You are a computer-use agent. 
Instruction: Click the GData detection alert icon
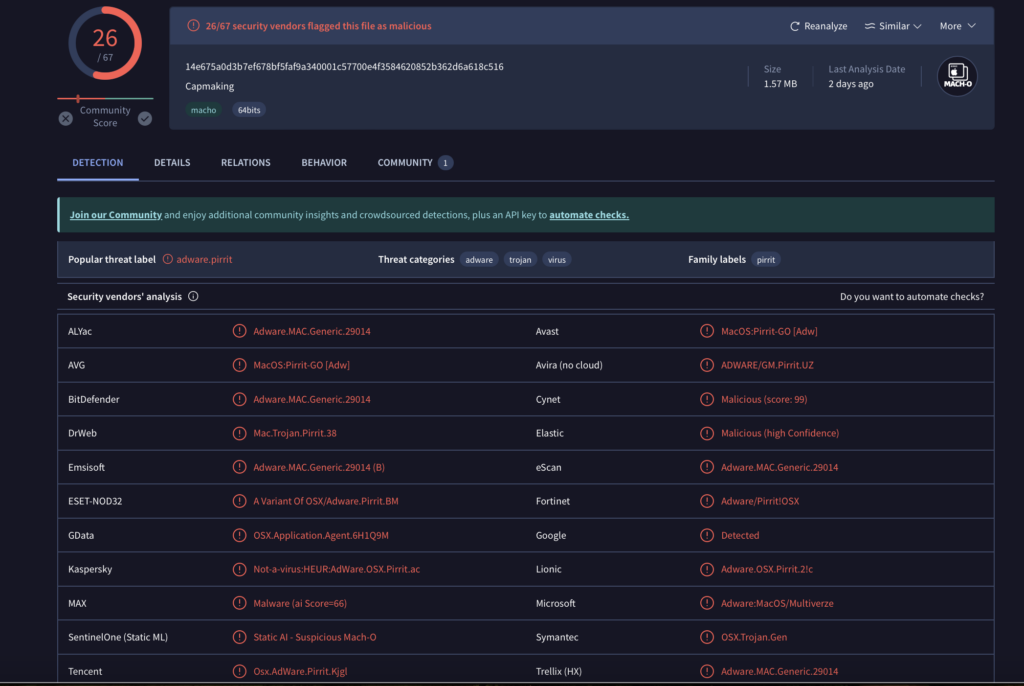click(x=239, y=535)
